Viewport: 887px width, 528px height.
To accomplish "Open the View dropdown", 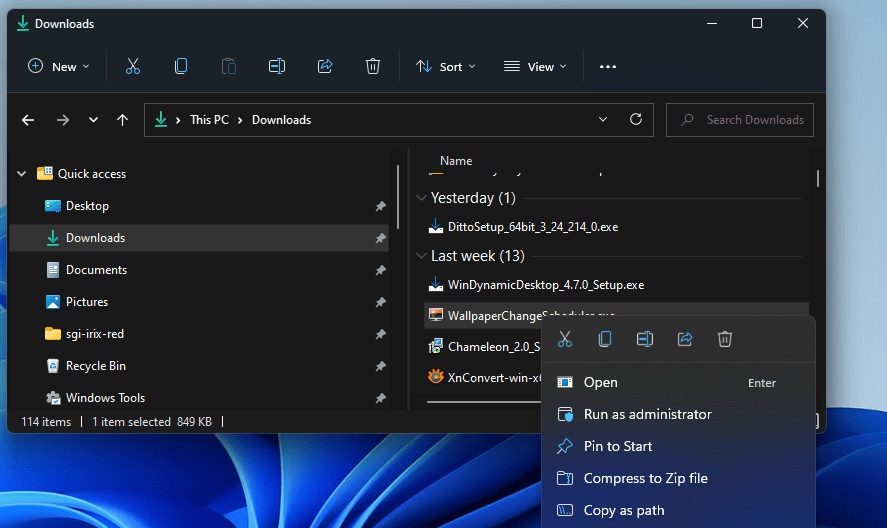I will coord(535,67).
